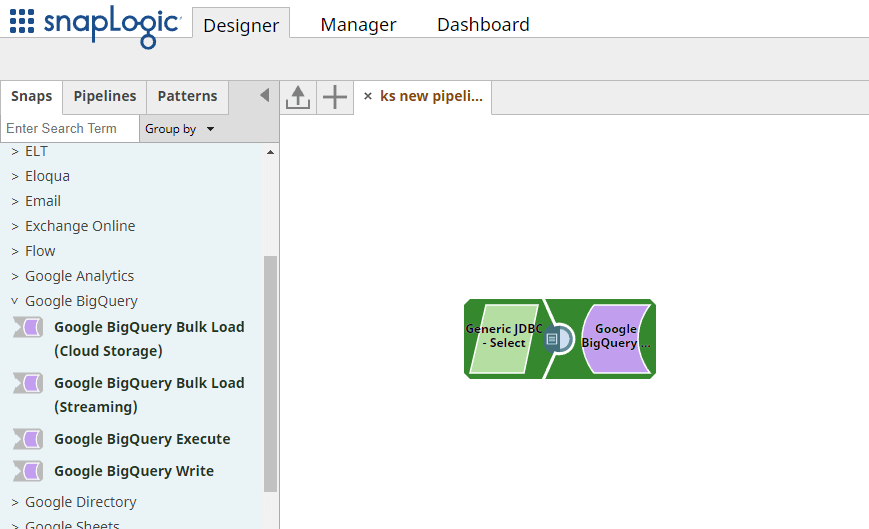Click the Import pipeline upload icon

click(298, 97)
